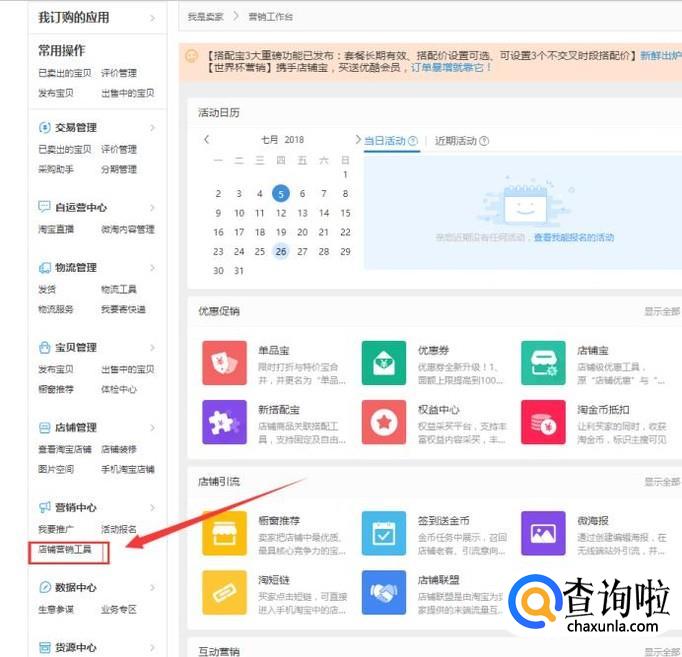Screen dimensions: 682x657
Task: Open the 店铺宝 green shop icon
Action: coord(543,362)
